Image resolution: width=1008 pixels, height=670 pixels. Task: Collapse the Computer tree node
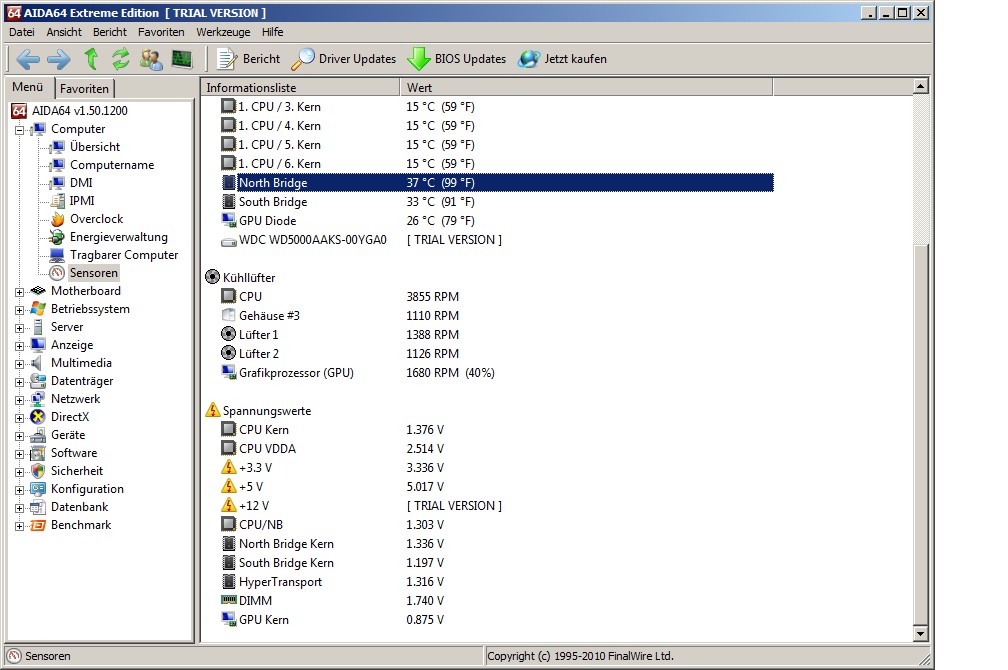[x=19, y=130]
